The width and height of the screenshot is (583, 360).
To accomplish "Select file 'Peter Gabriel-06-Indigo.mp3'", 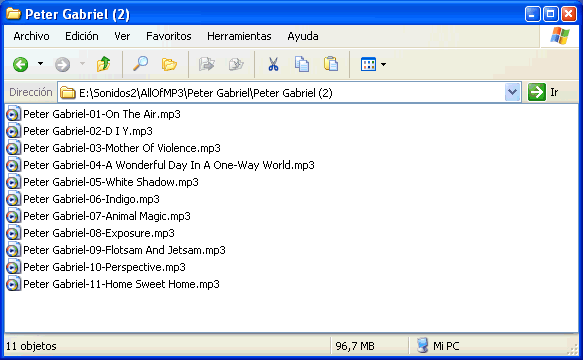I will tap(91, 199).
